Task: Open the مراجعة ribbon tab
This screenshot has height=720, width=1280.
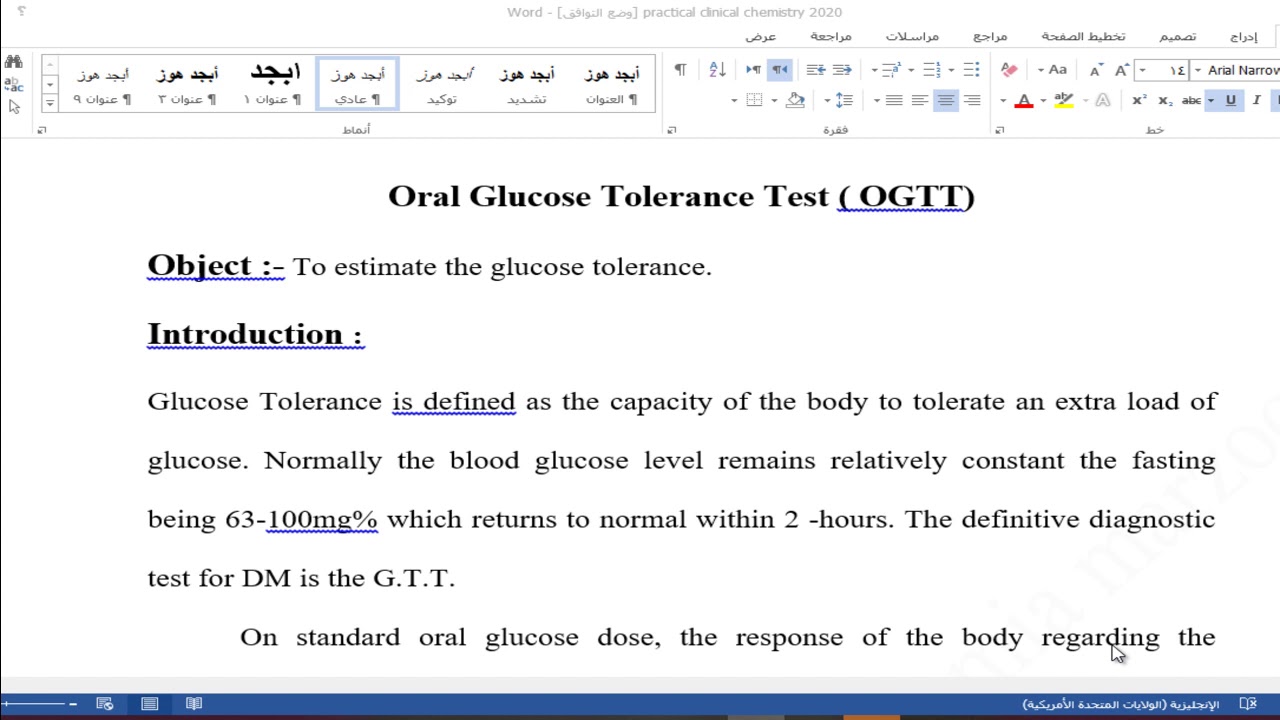Action: click(x=831, y=36)
